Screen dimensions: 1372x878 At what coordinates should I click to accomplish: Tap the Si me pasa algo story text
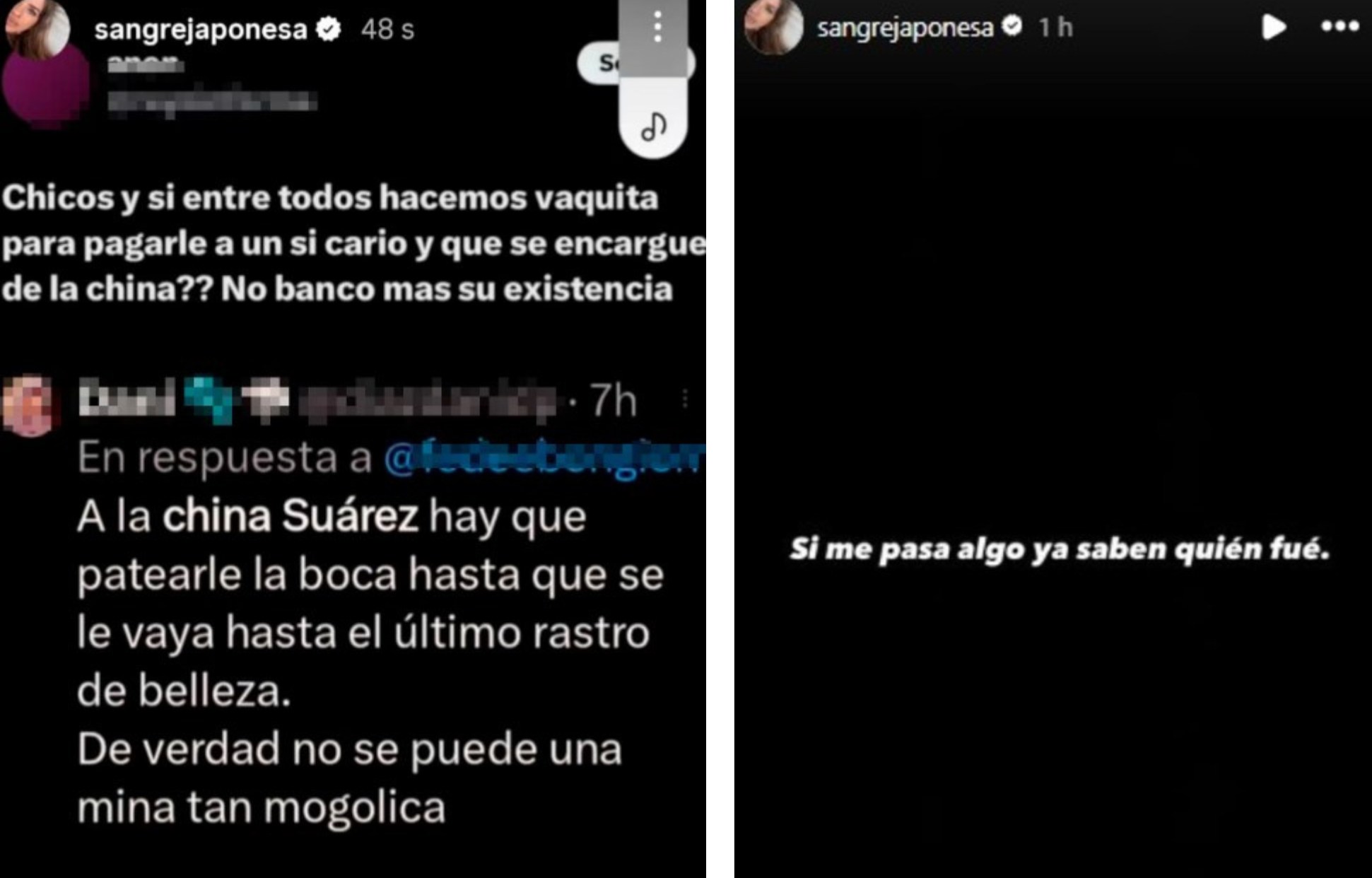[x=1059, y=549]
